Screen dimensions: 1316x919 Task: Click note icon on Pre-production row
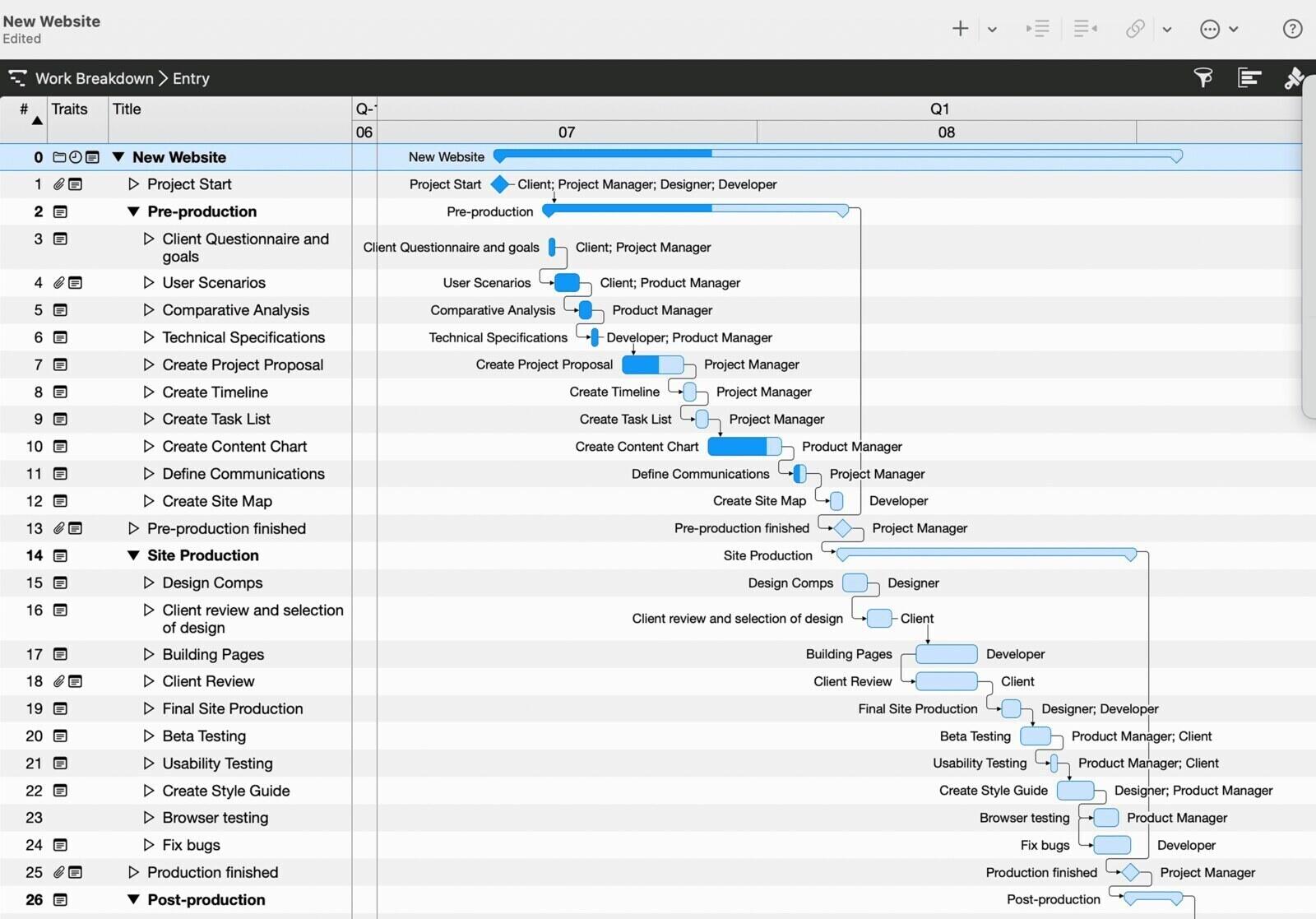pos(60,211)
